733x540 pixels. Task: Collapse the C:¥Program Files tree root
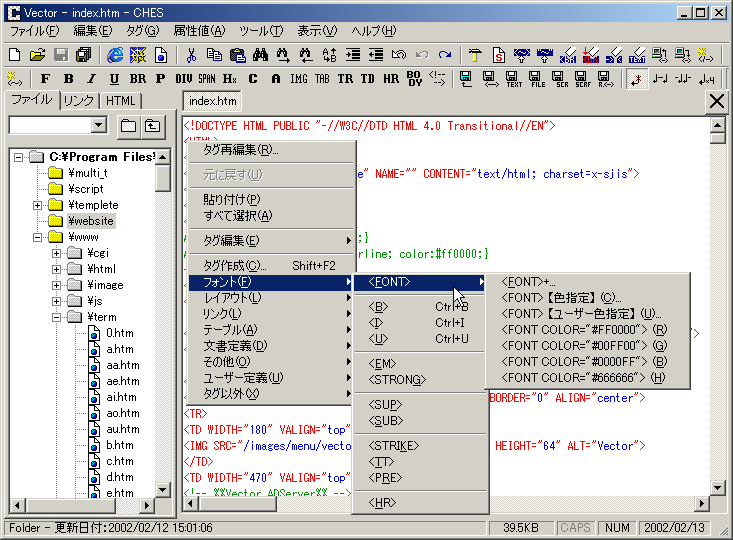[18, 157]
